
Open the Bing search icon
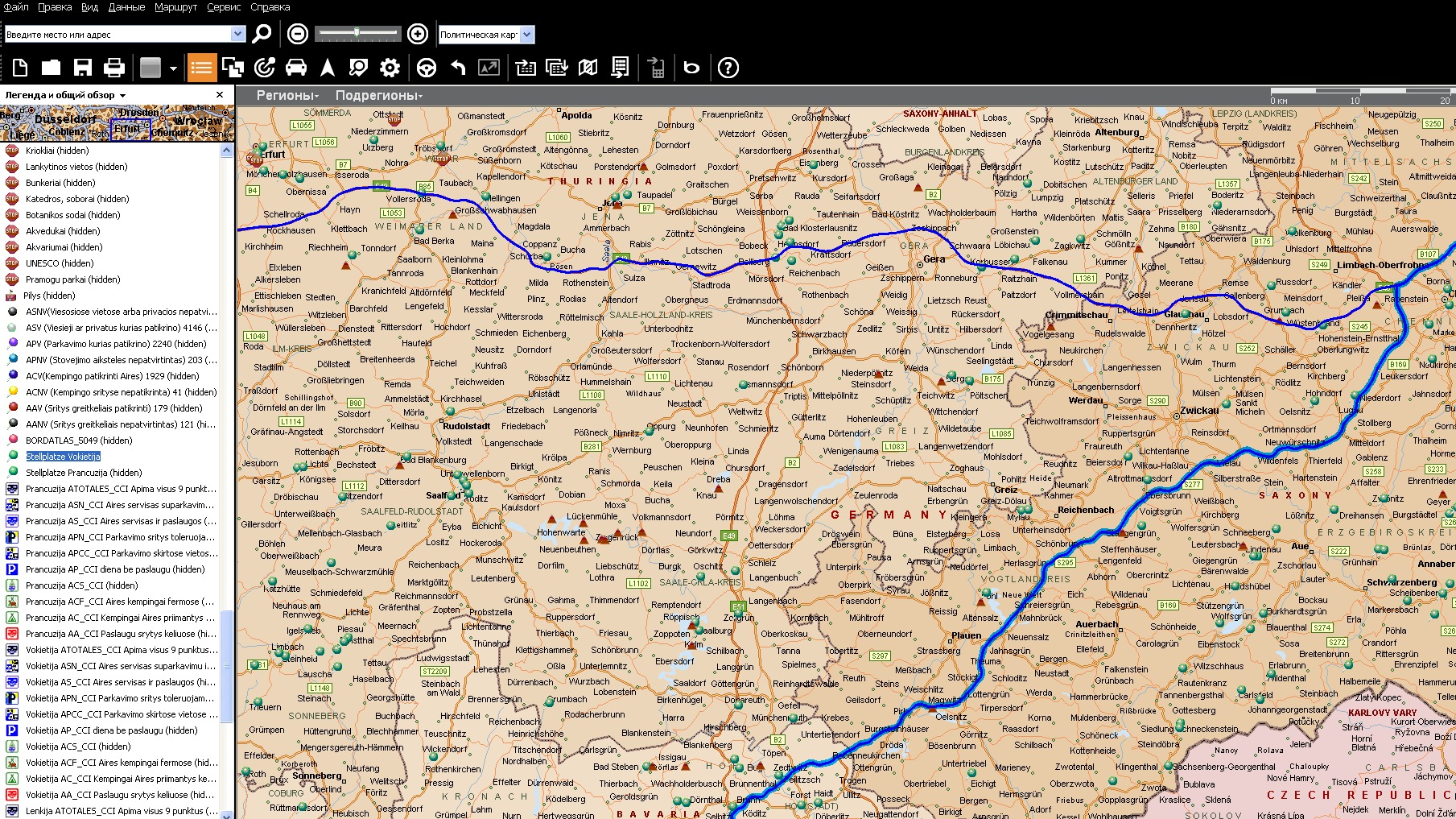coord(691,68)
